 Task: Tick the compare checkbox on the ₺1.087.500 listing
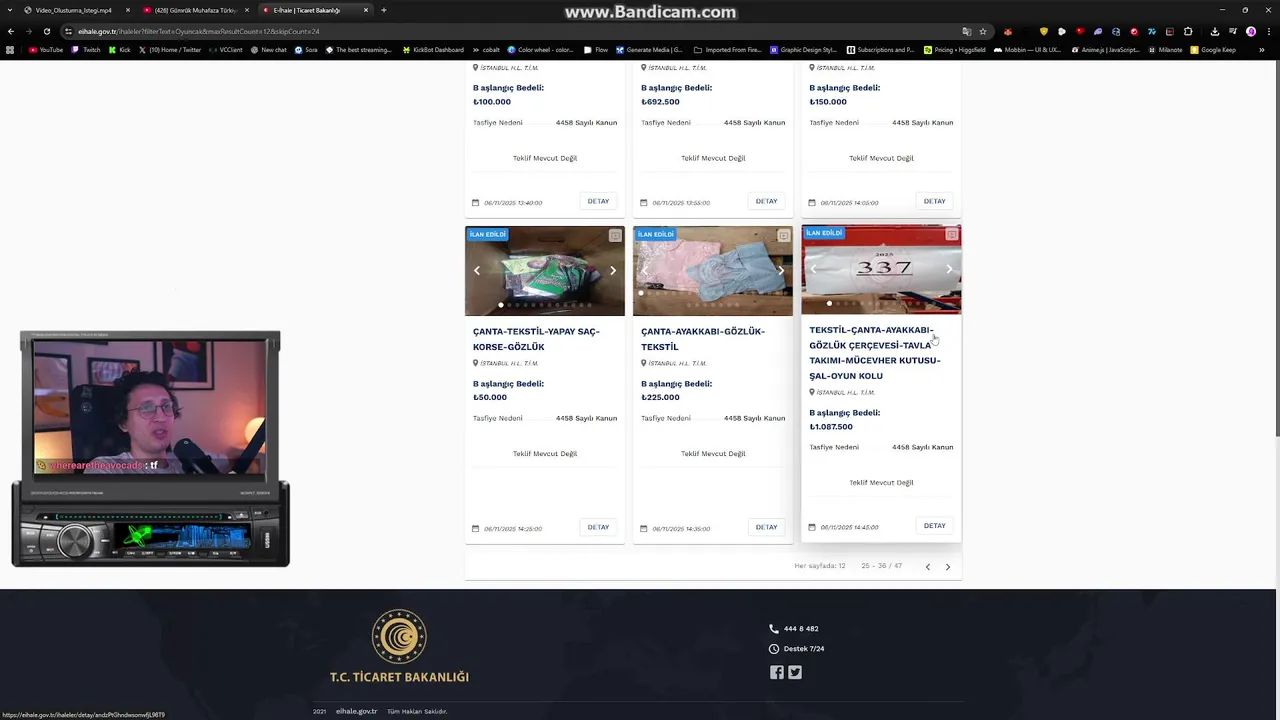point(951,234)
